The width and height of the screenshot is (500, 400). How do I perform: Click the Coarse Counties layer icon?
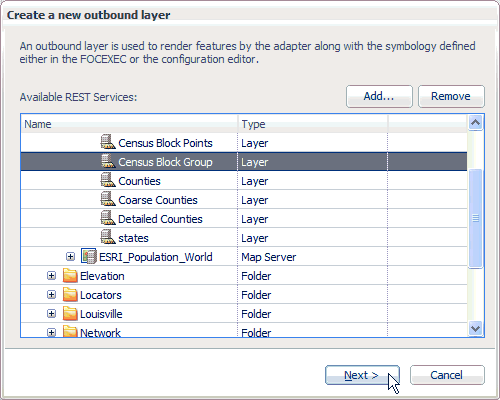[108, 199]
